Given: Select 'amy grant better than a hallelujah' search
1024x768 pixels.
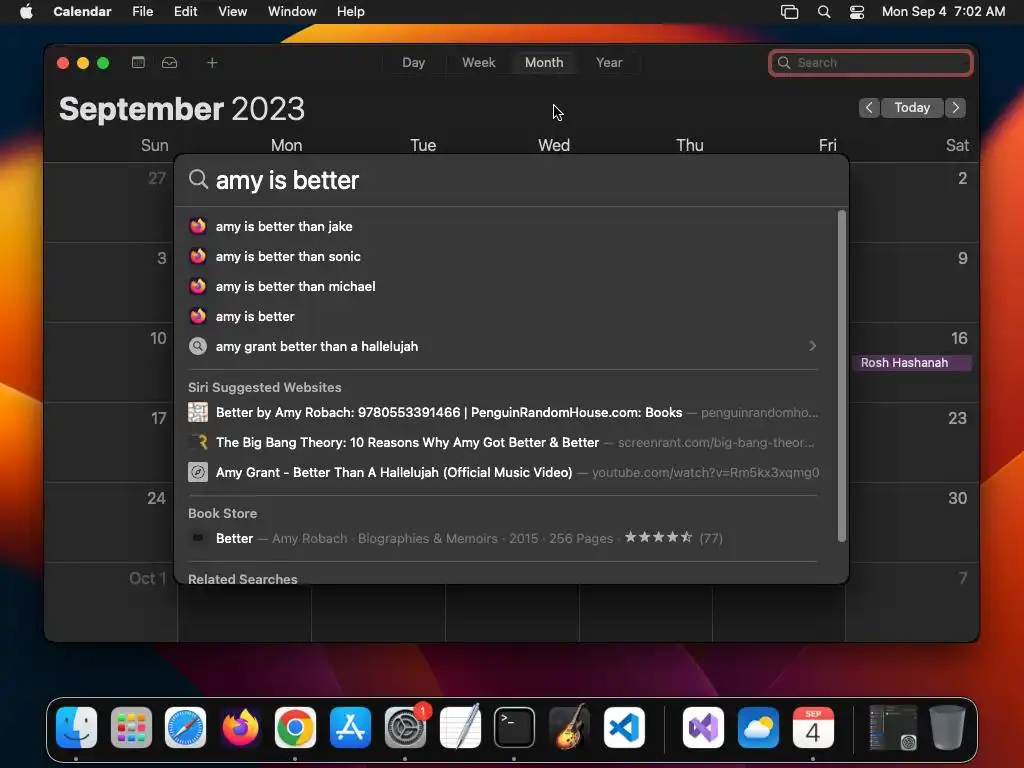Looking at the screenshot, I should (503, 347).
